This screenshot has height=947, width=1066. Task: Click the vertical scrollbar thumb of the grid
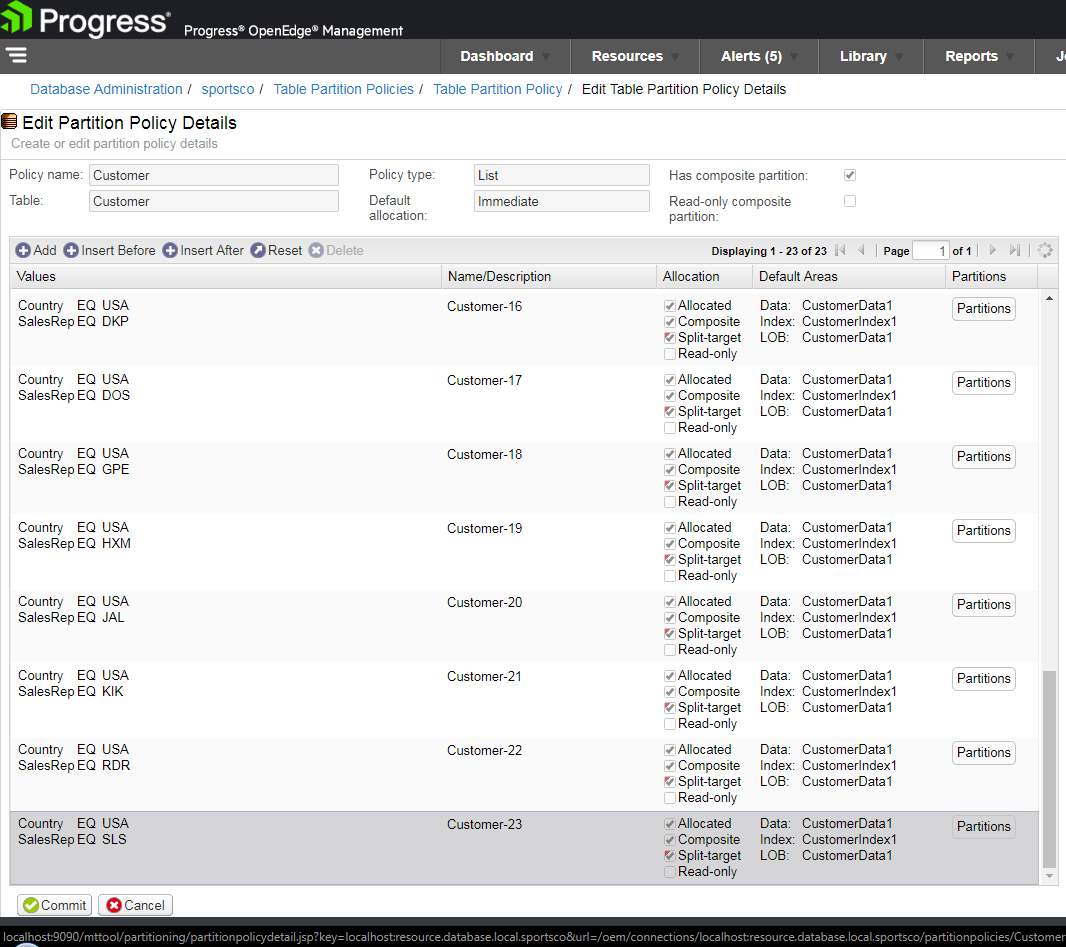coord(1050,770)
